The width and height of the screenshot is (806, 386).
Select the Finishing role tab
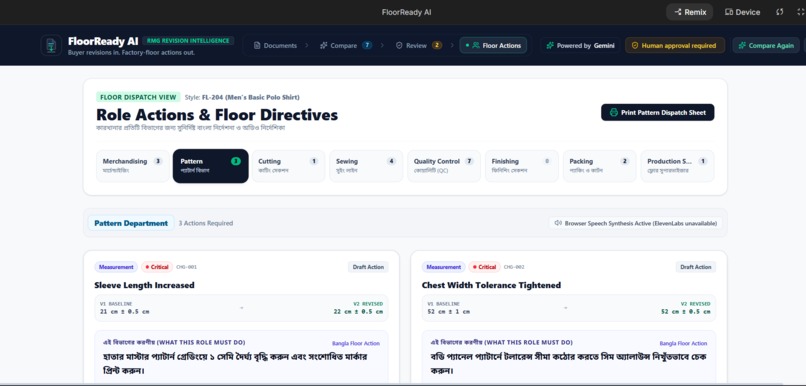pos(522,166)
